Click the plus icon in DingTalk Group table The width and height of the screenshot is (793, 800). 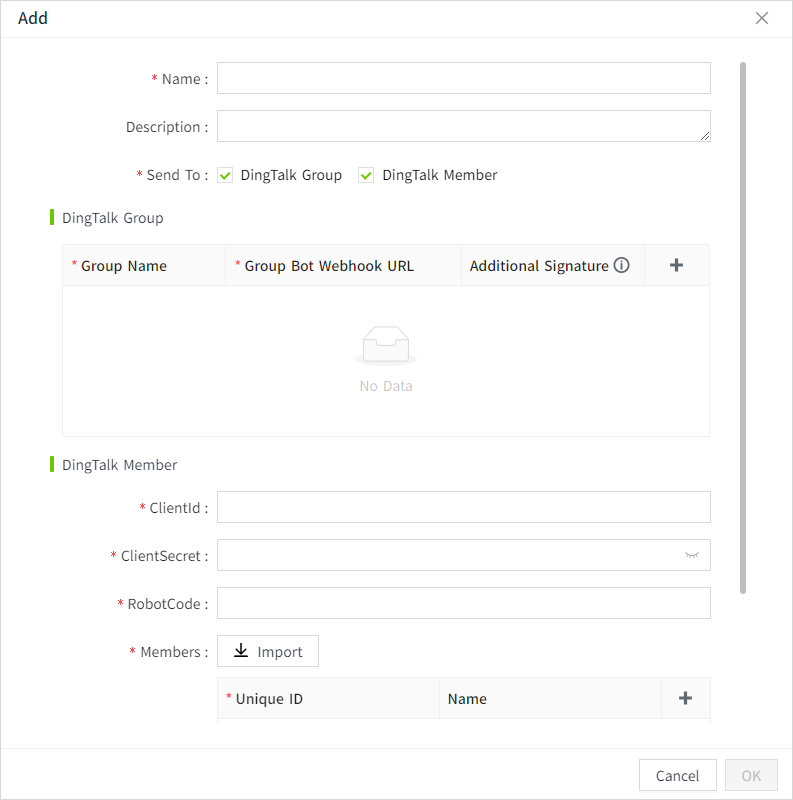click(x=676, y=265)
